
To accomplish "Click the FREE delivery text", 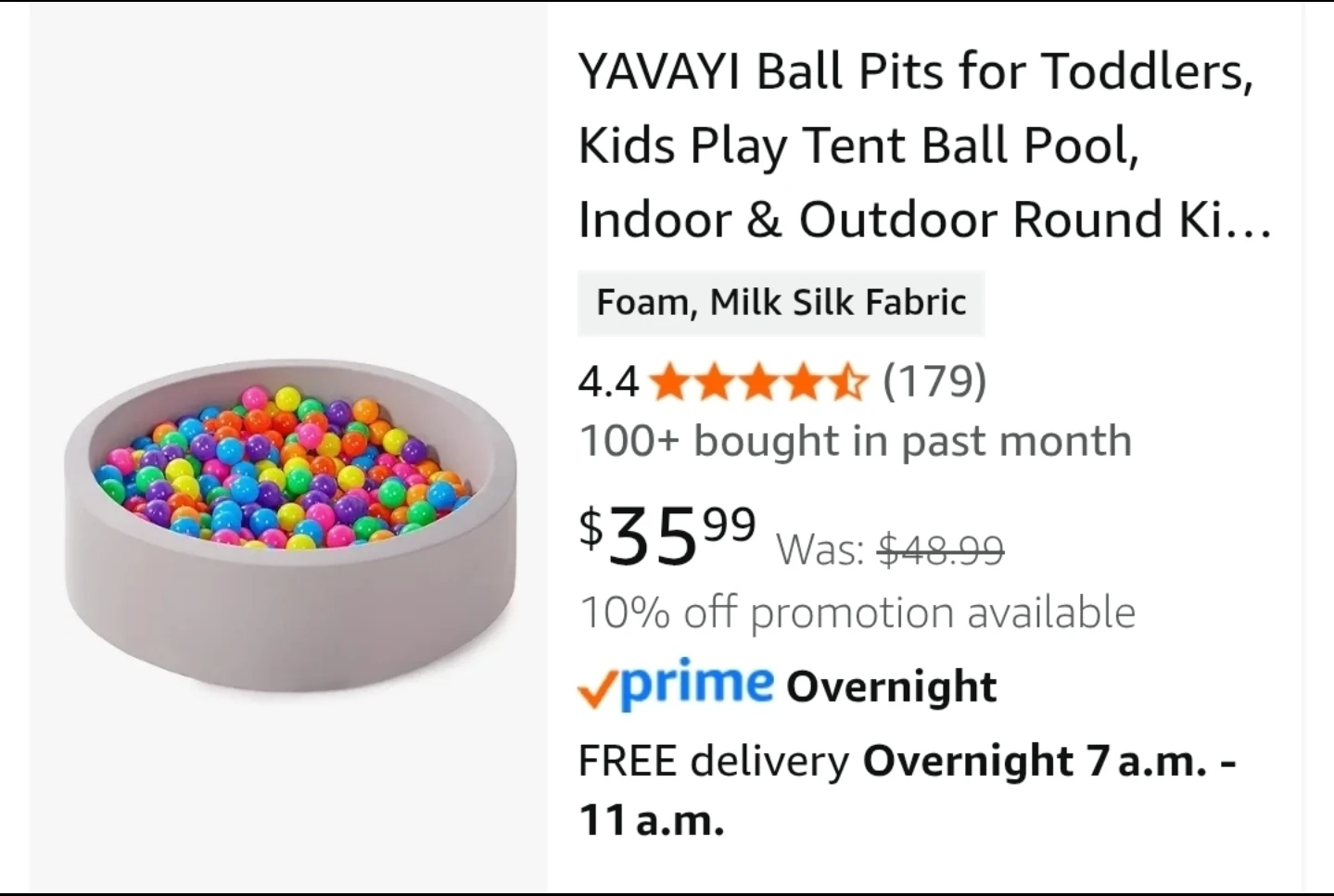I will (713, 761).
